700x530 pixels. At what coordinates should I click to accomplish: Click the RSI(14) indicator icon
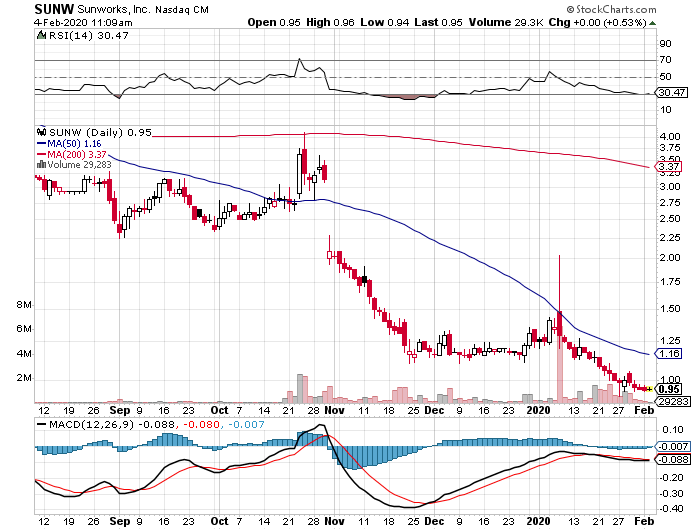pyautogui.click(x=42, y=35)
